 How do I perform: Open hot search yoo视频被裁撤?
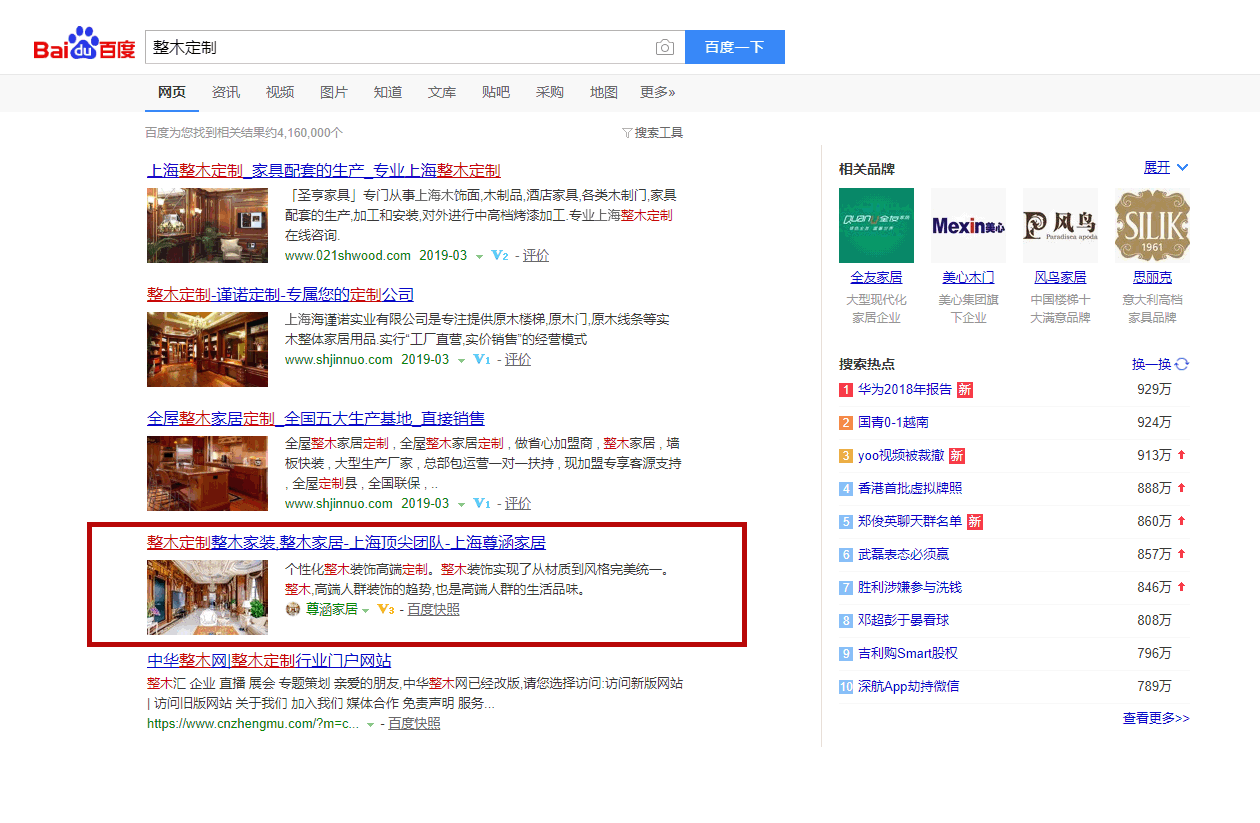coord(901,455)
